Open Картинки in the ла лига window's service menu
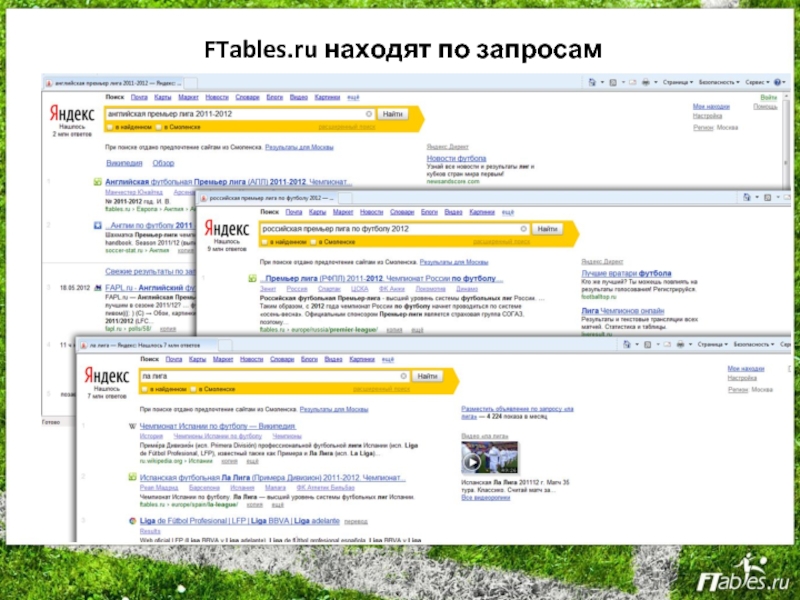Viewport: 800px width, 600px height. [x=362, y=359]
